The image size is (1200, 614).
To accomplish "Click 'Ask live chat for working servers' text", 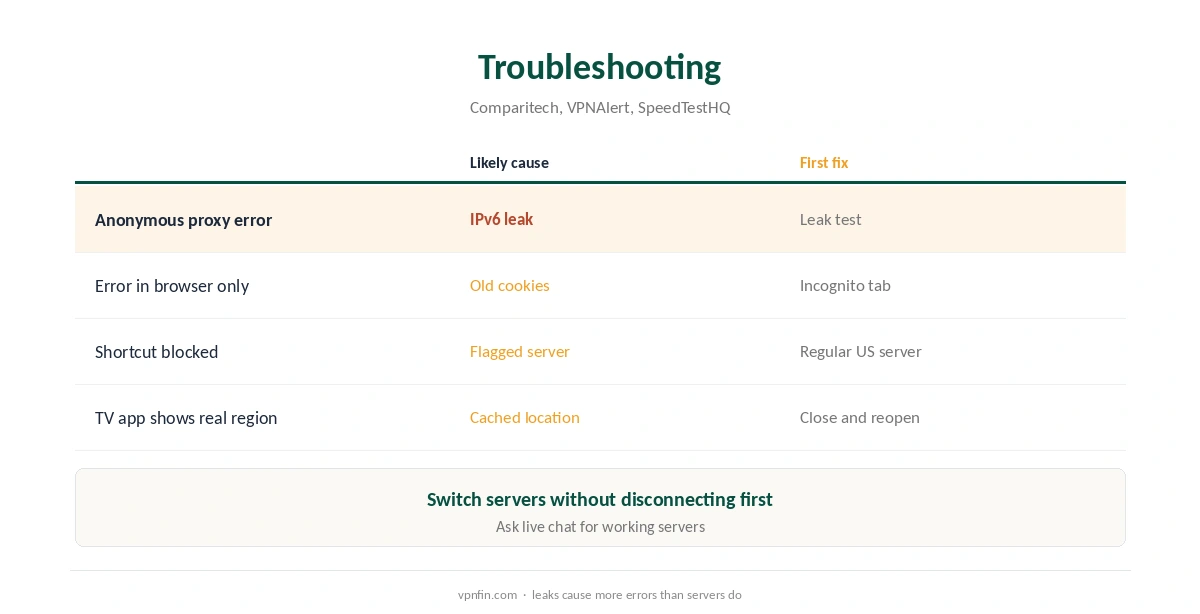I will (600, 526).
